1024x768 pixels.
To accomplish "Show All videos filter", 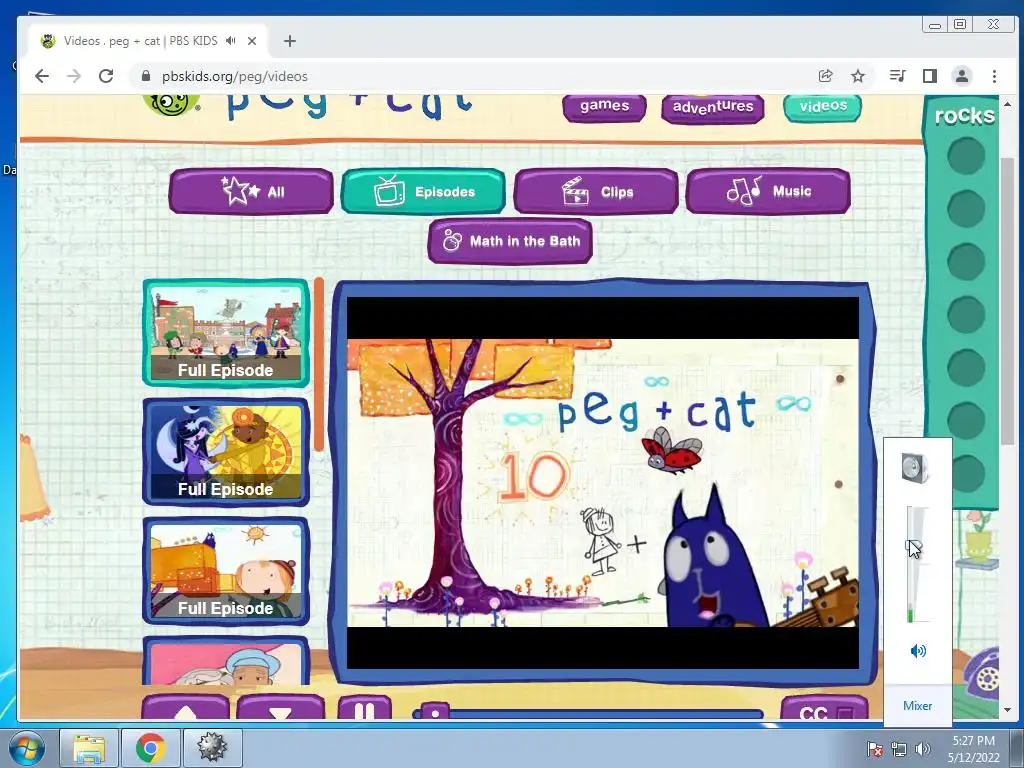I will coord(251,191).
